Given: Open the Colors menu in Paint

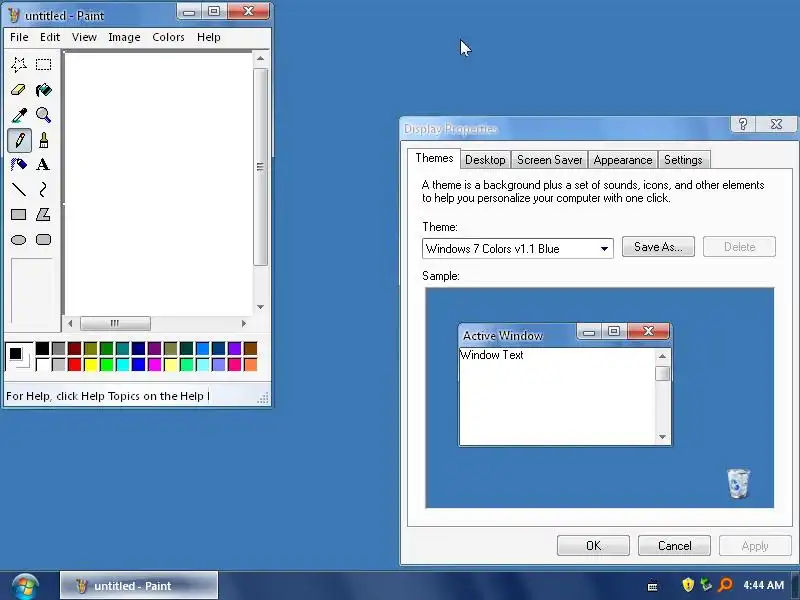Looking at the screenshot, I should (x=168, y=37).
